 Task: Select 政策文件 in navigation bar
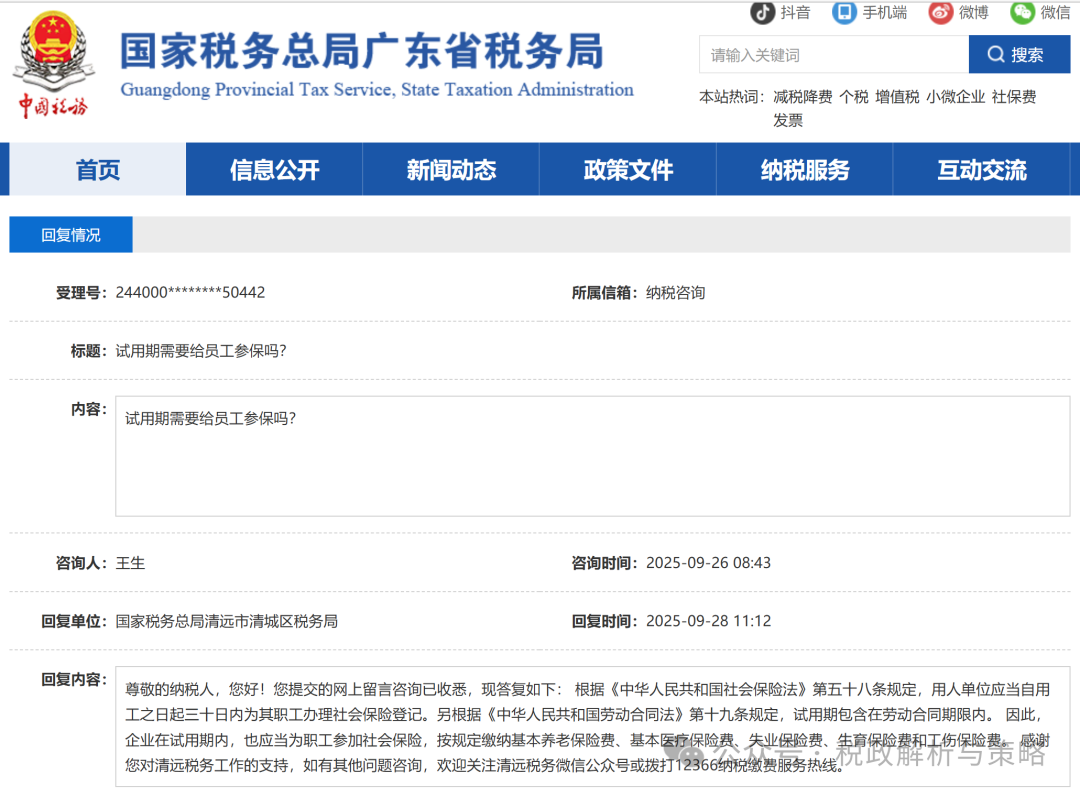tap(628, 170)
